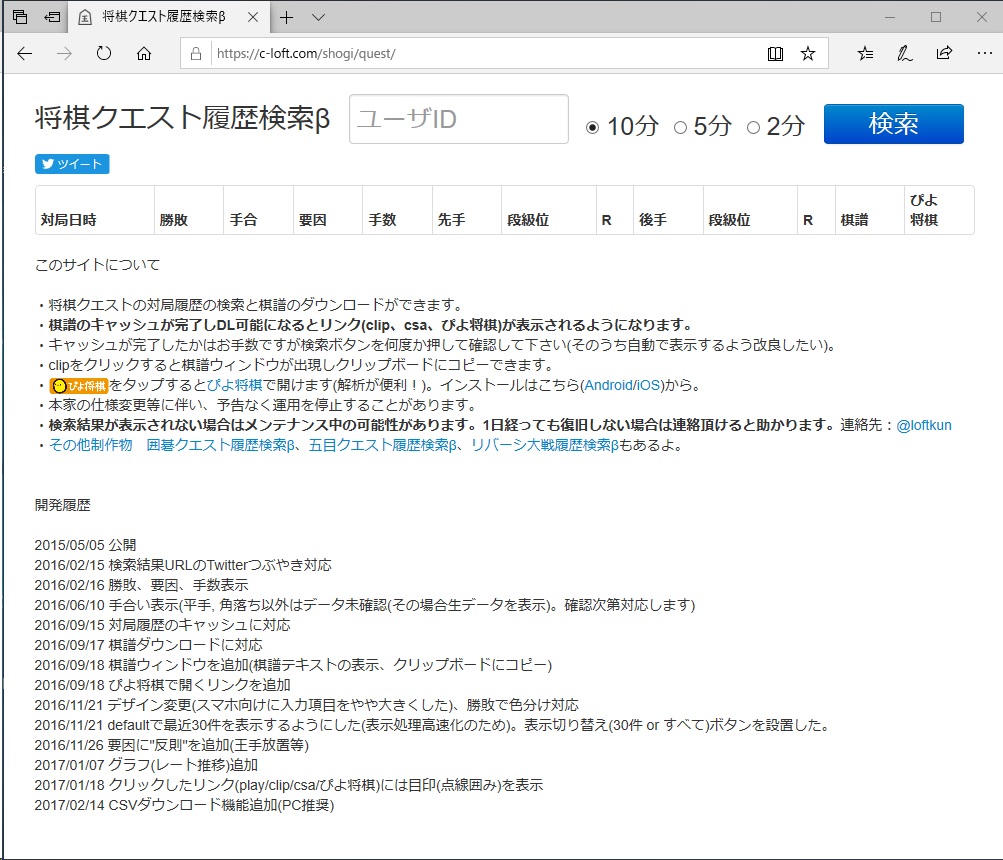
Task: Select the 2分 radio button
Action: click(754, 127)
